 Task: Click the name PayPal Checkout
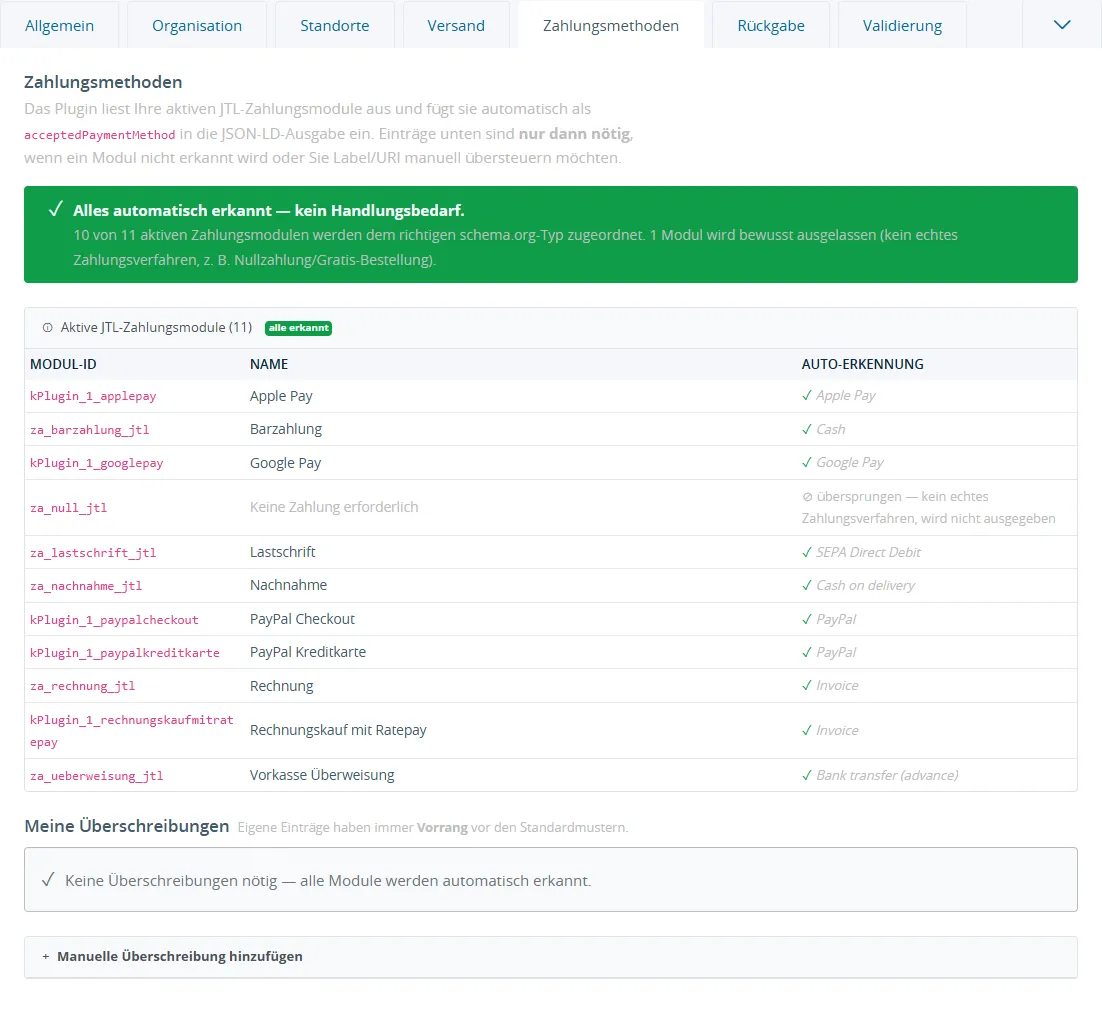point(302,619)
